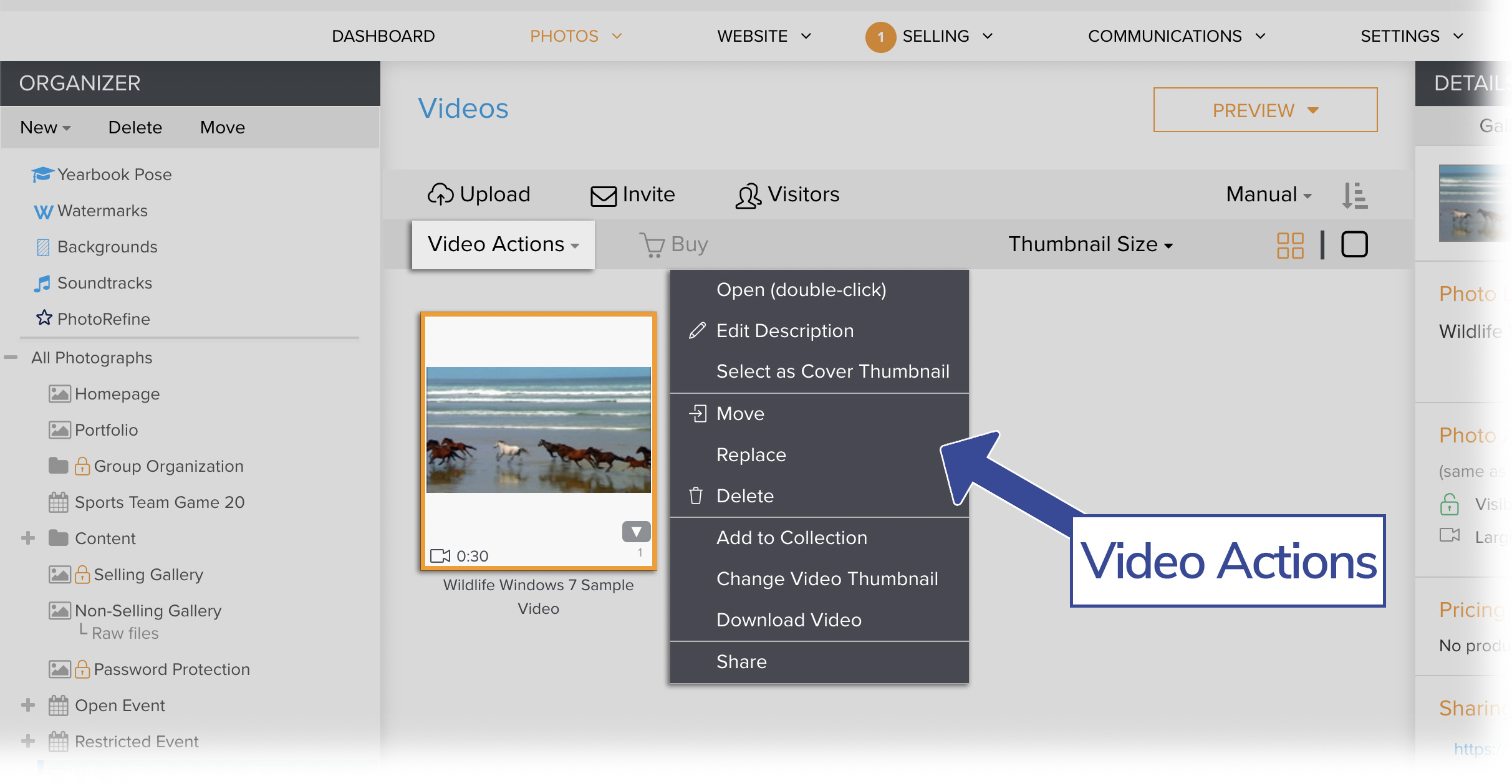This screenshot has height=784, width=1512.
Task: Click the Invite envelope icon
Action: point(604,196)
